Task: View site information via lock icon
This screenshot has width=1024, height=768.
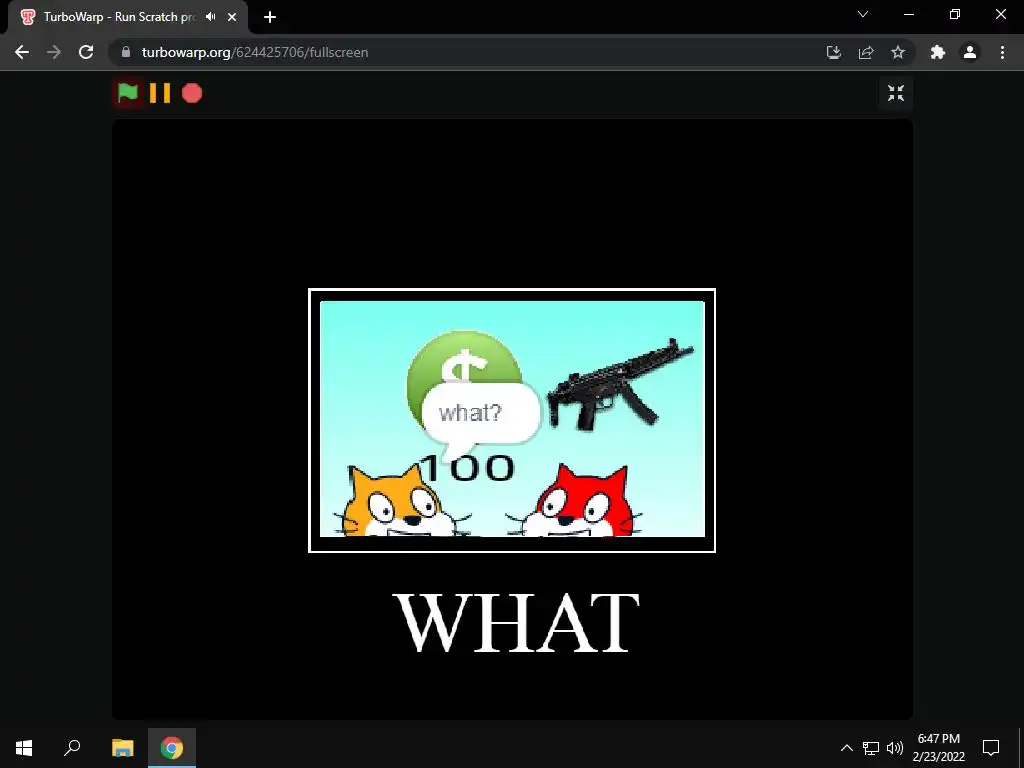Action: (126, 52)
